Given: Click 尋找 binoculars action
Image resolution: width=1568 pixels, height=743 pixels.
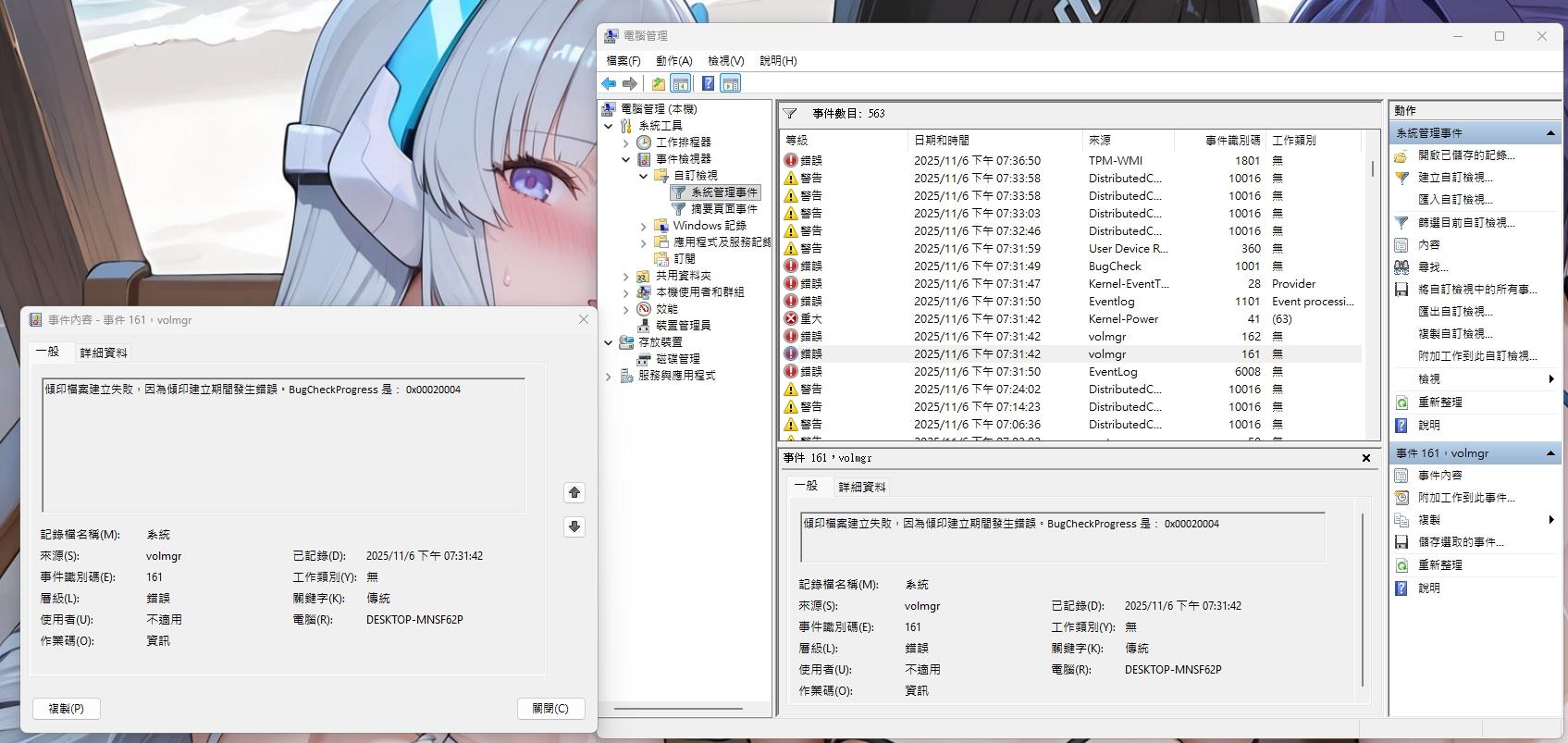Looking at the screenshot, I should [1433, 267].
